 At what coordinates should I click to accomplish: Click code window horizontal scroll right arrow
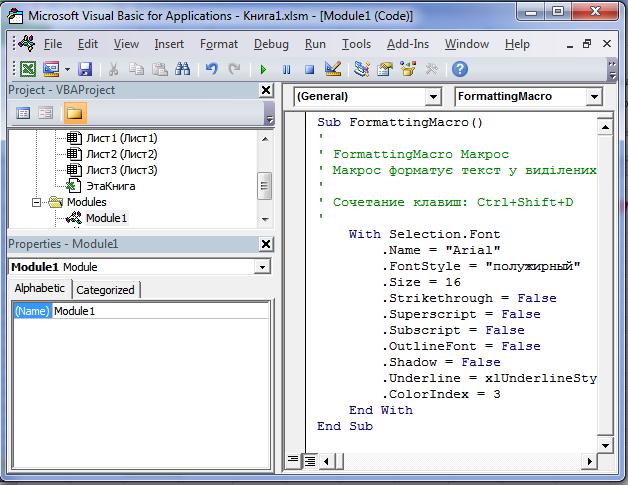coord(589,461)
